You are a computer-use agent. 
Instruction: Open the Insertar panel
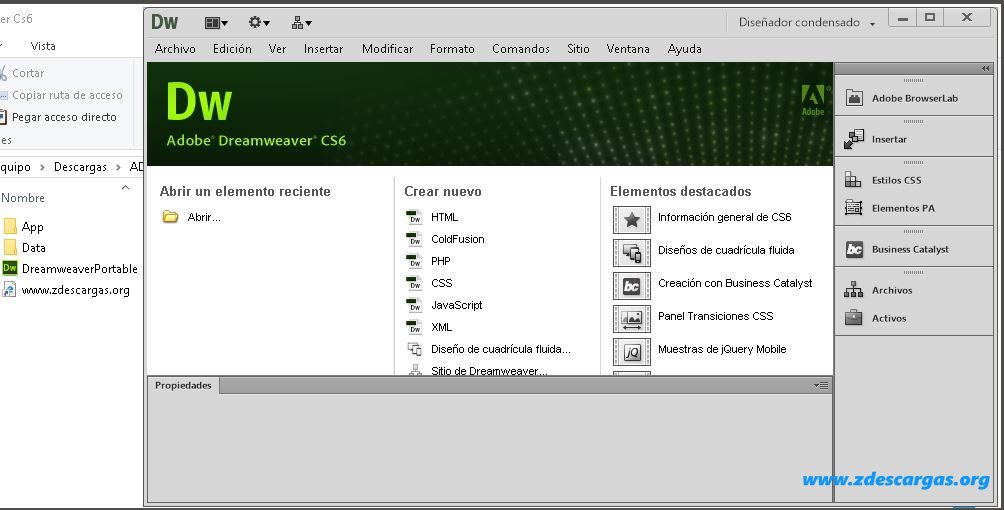pos(875,139)
